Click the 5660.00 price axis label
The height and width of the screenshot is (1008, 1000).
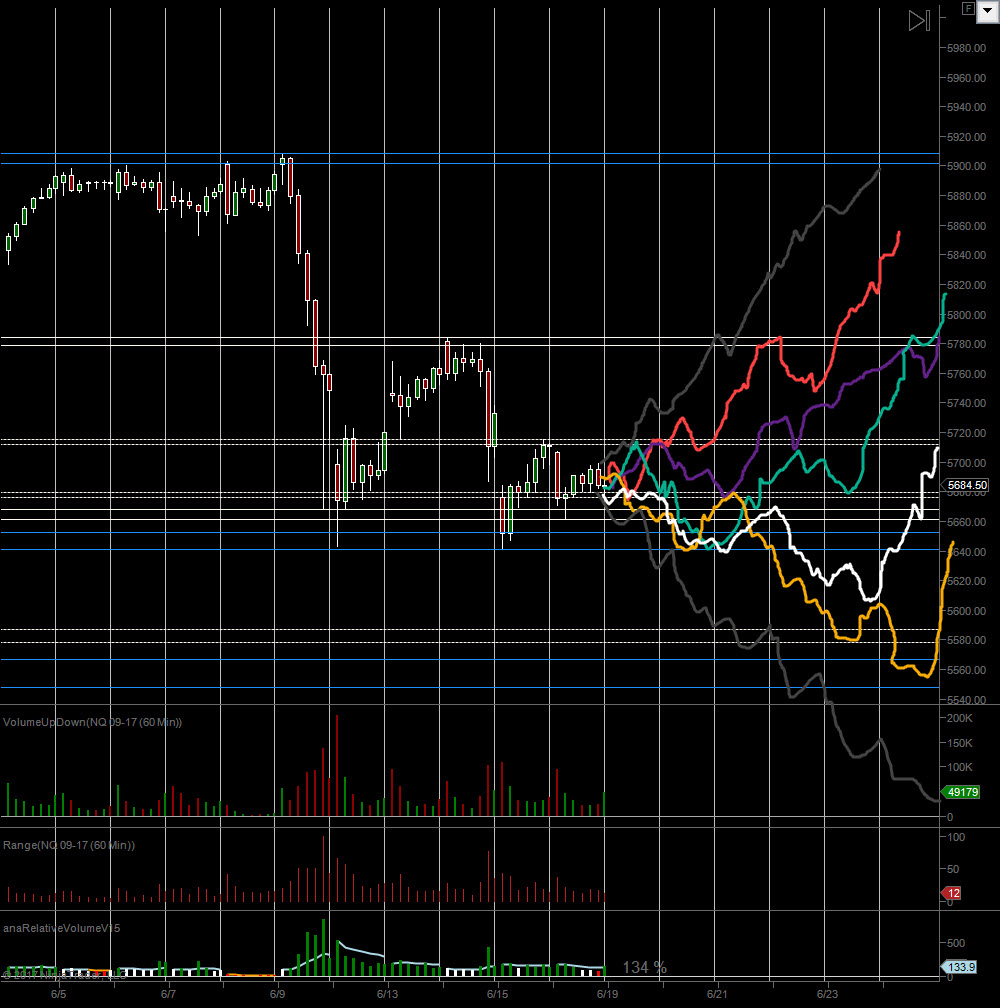[x=966, y=522]
